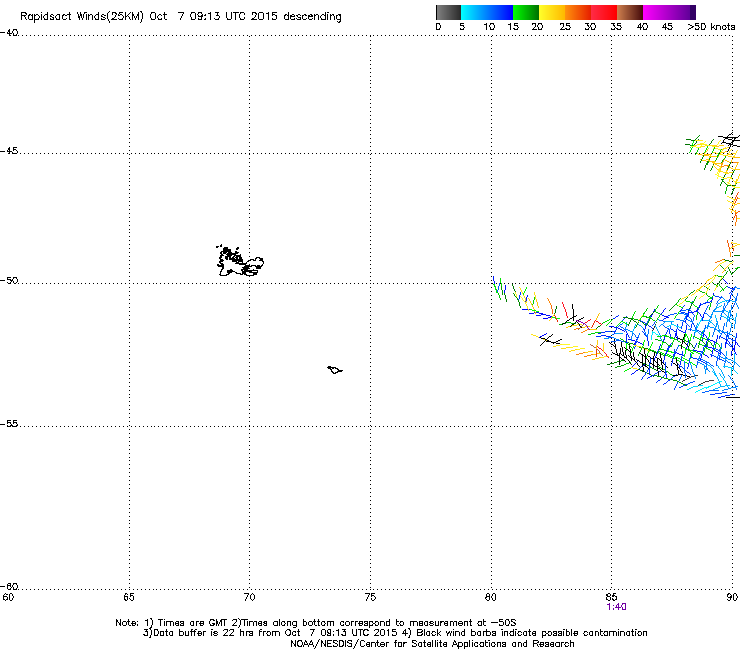Viewport: 740px width, 650px height.
Task: Click the longitude label '80'
Action: 491,597
